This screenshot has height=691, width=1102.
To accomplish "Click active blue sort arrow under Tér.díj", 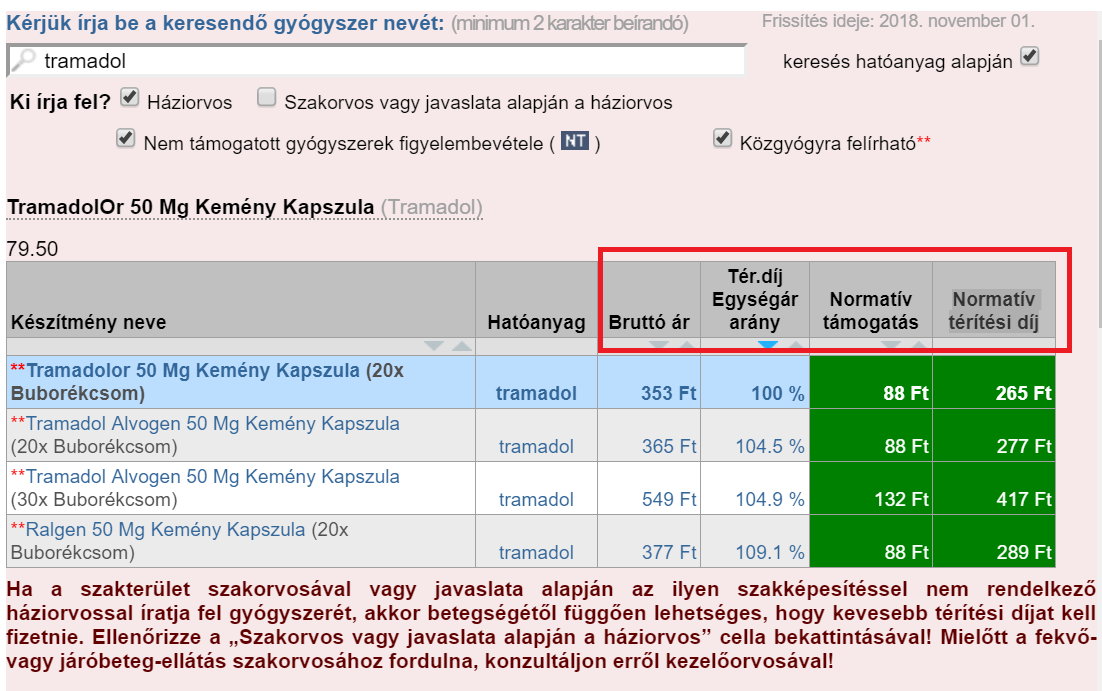I will pyautogui.click(x=767, y=345).
